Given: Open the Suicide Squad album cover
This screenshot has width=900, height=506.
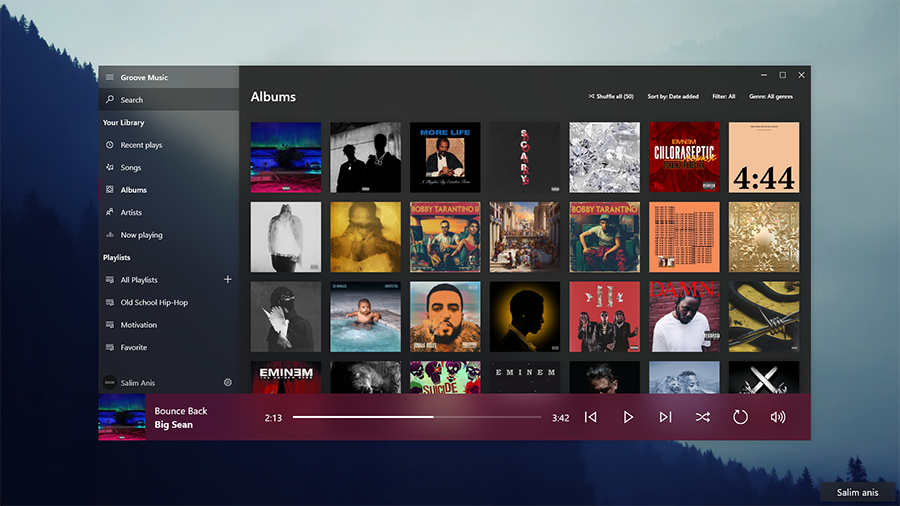Looking at the screenshot, I should [x=445, y=377].
